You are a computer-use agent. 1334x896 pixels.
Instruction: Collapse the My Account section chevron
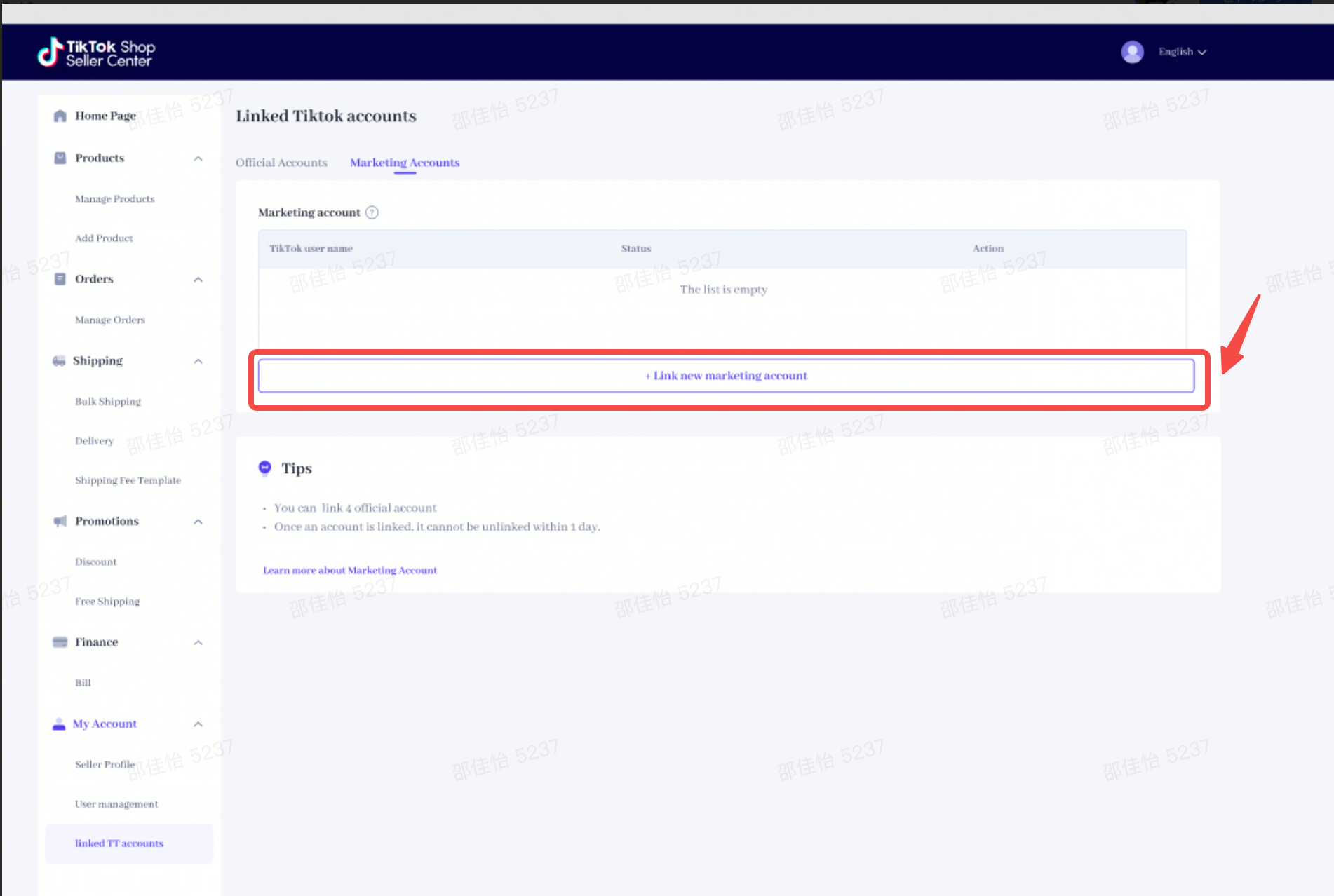pyautogui.click(x=198, y=724)
